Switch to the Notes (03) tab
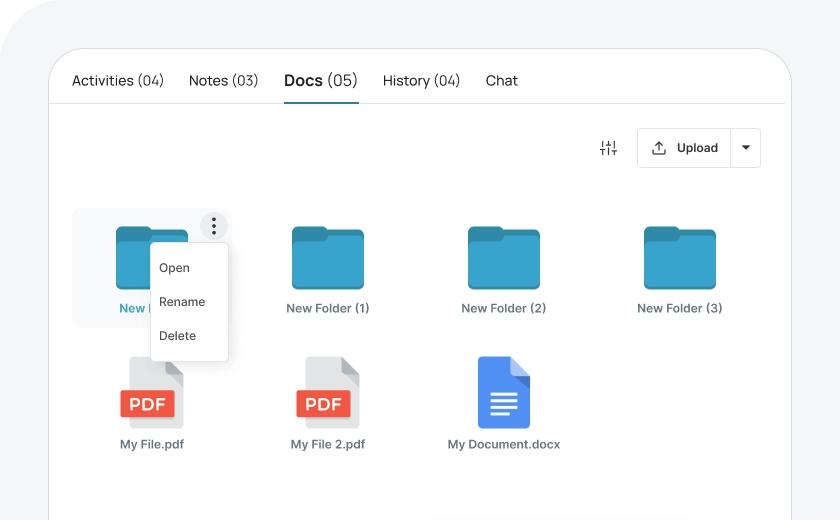Screen dimensions: 840x520 click(223, 81)
